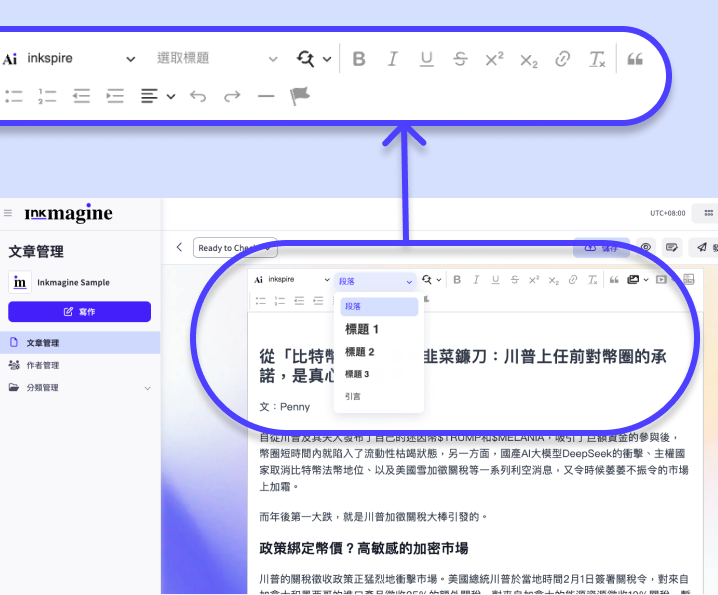Insert bulleted list from enlarged callout

13,96
